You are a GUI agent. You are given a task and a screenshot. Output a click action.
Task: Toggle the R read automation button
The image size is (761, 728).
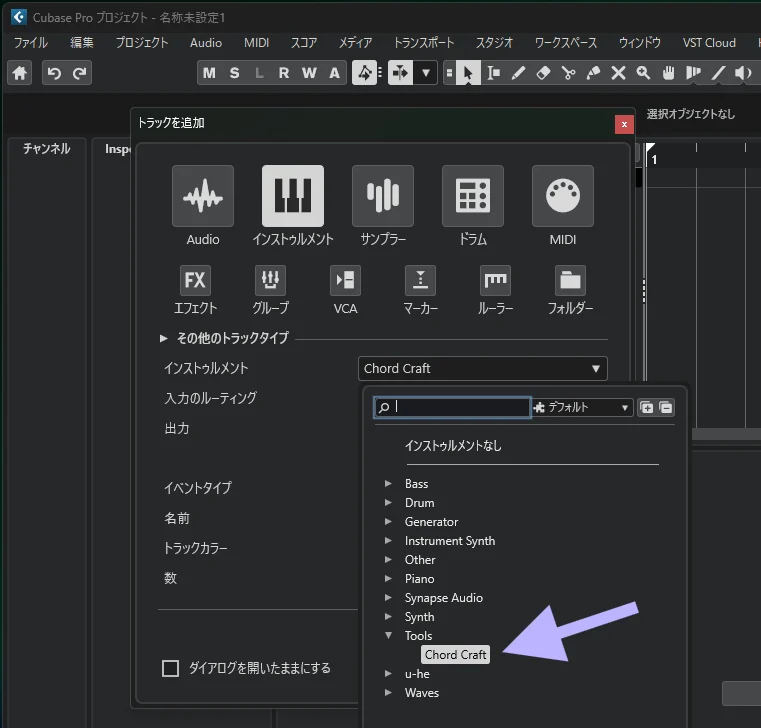coord(284,73)
